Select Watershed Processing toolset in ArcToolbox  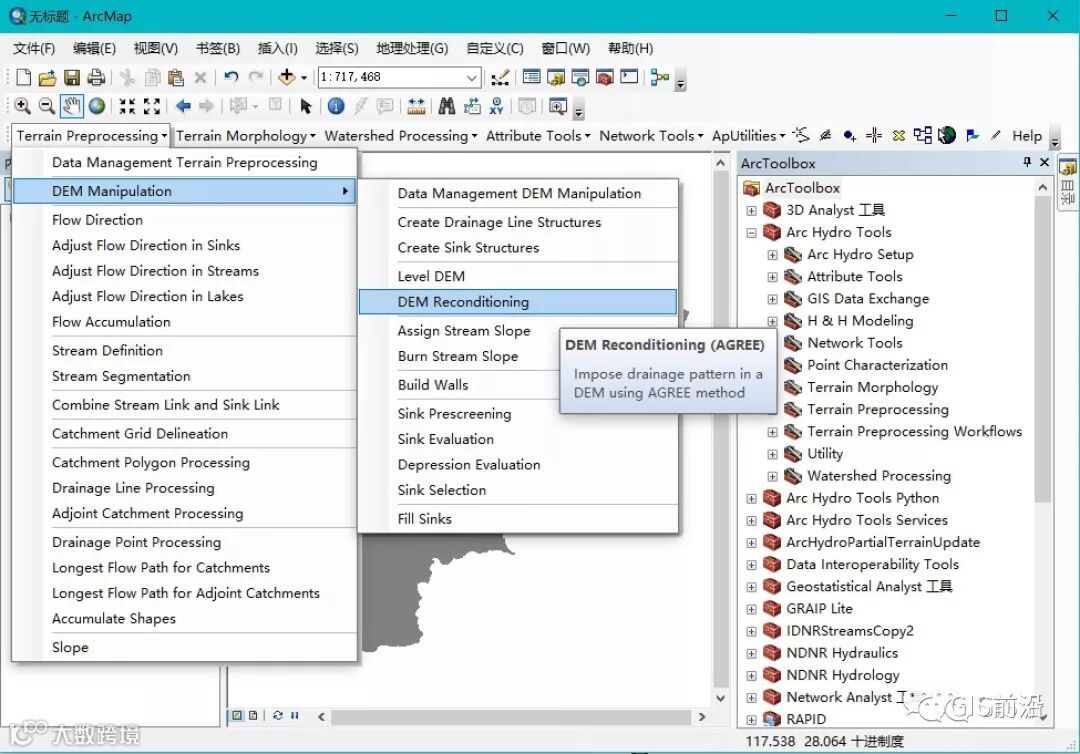coord(879,476)
